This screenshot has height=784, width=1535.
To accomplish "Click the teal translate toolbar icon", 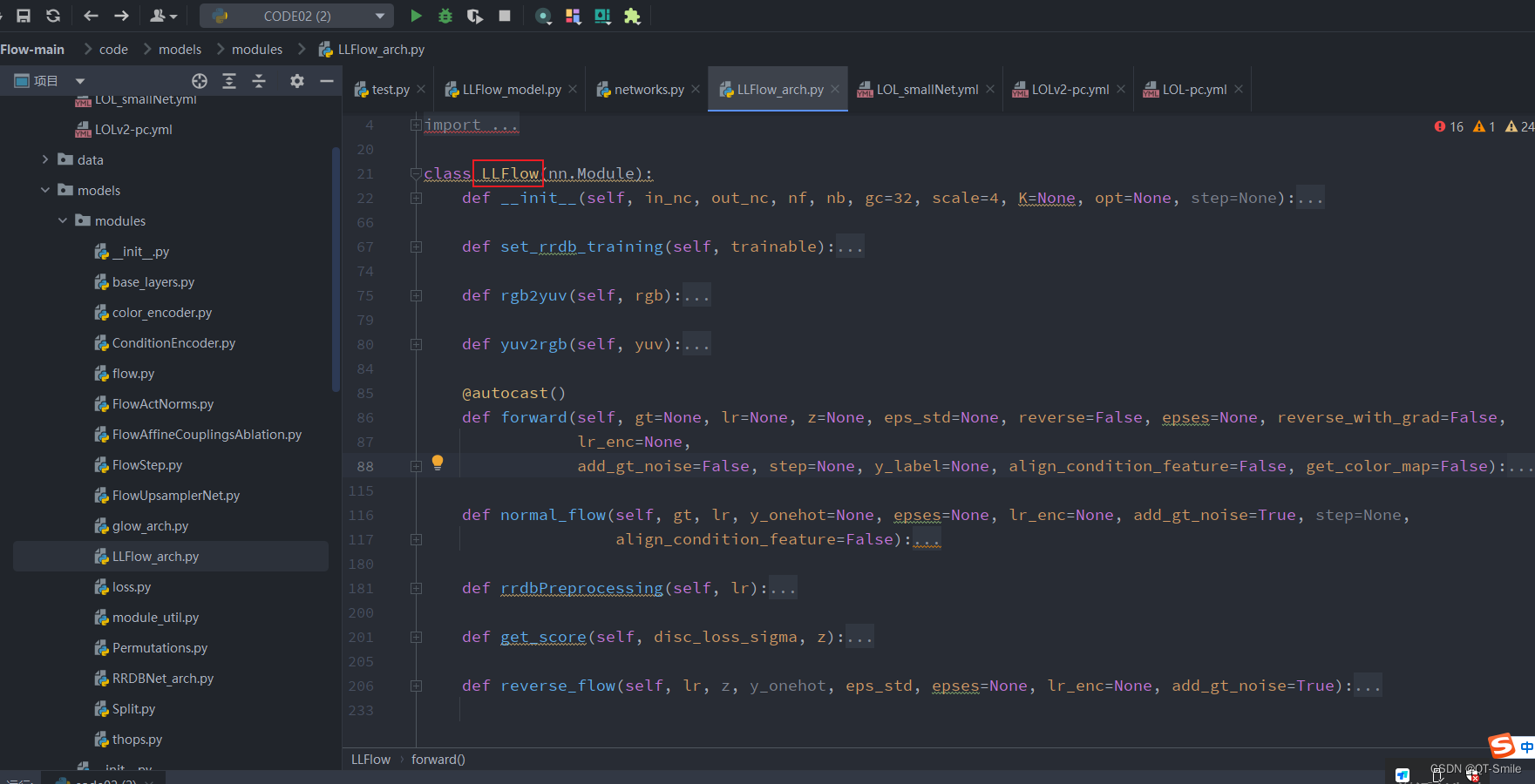I will click(x=602, y=16).
